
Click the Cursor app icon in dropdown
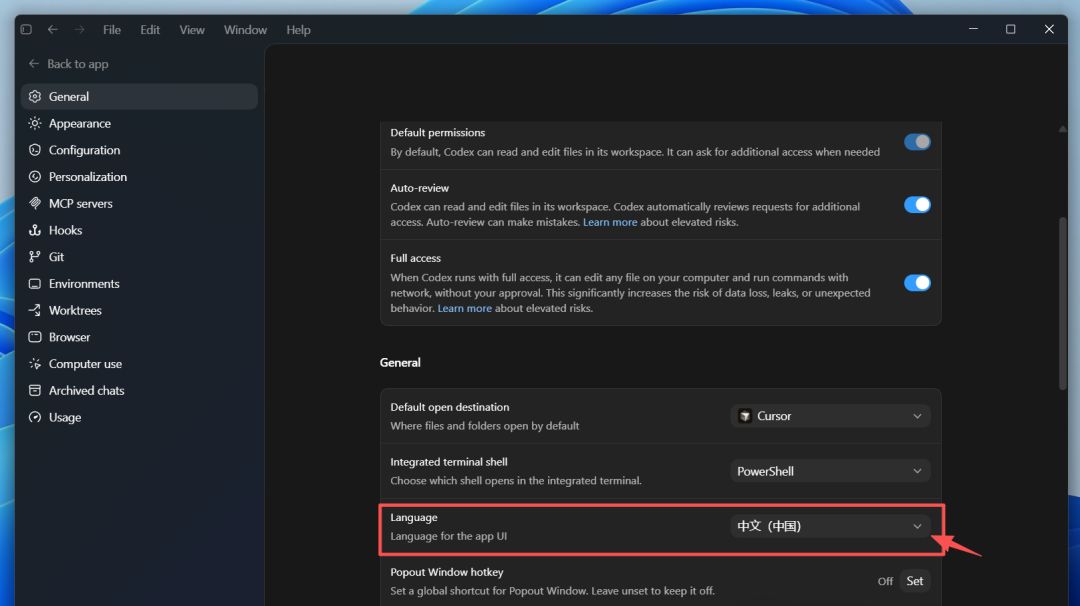pyautogui.click(x=745, y=416)
